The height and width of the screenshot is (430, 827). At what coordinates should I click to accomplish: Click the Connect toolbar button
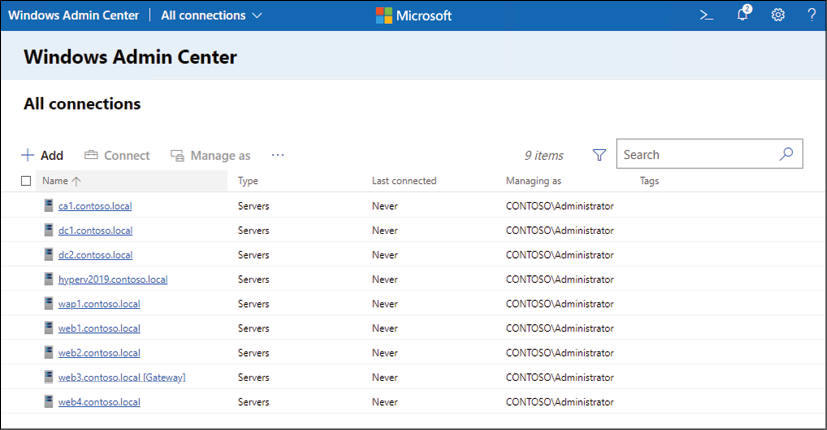117,155
